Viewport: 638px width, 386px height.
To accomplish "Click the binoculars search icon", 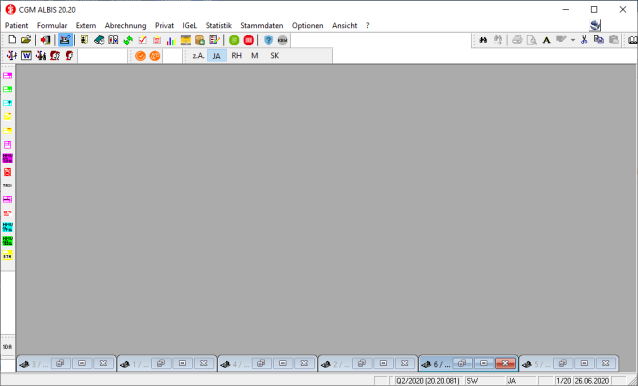I will click(483, 40).
